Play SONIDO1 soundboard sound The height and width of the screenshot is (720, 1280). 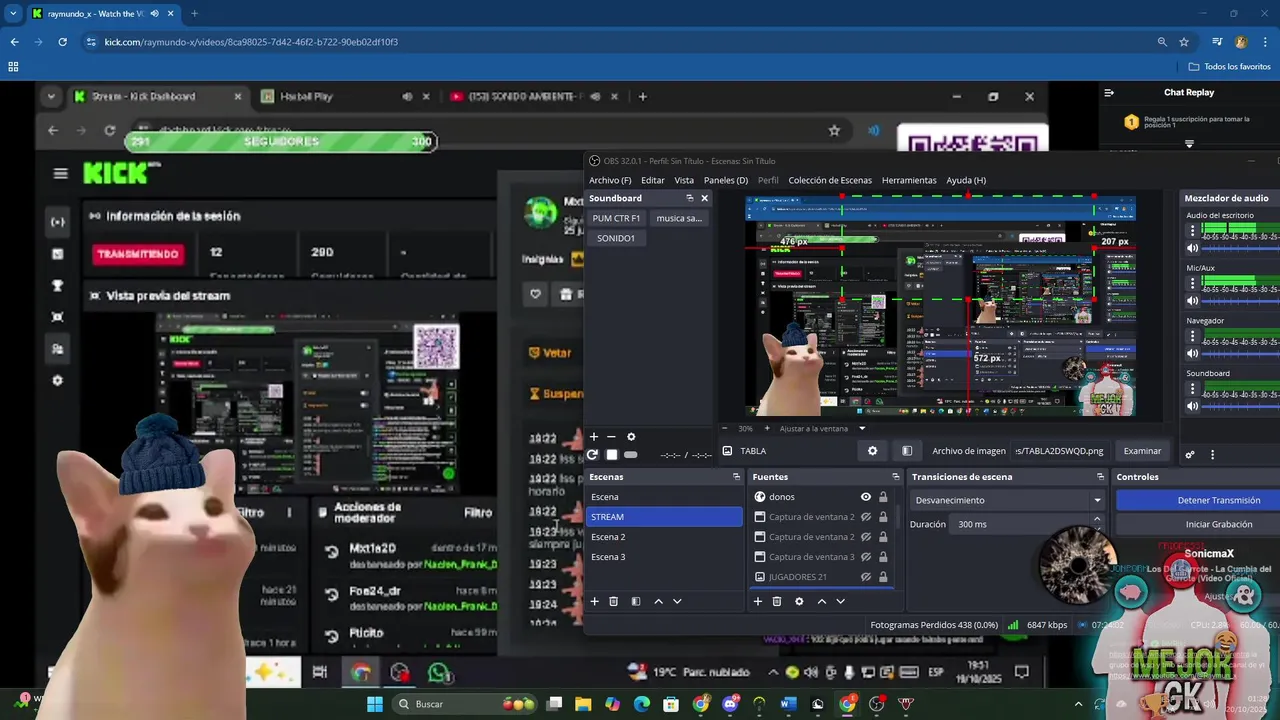click(x=616, y=238)
